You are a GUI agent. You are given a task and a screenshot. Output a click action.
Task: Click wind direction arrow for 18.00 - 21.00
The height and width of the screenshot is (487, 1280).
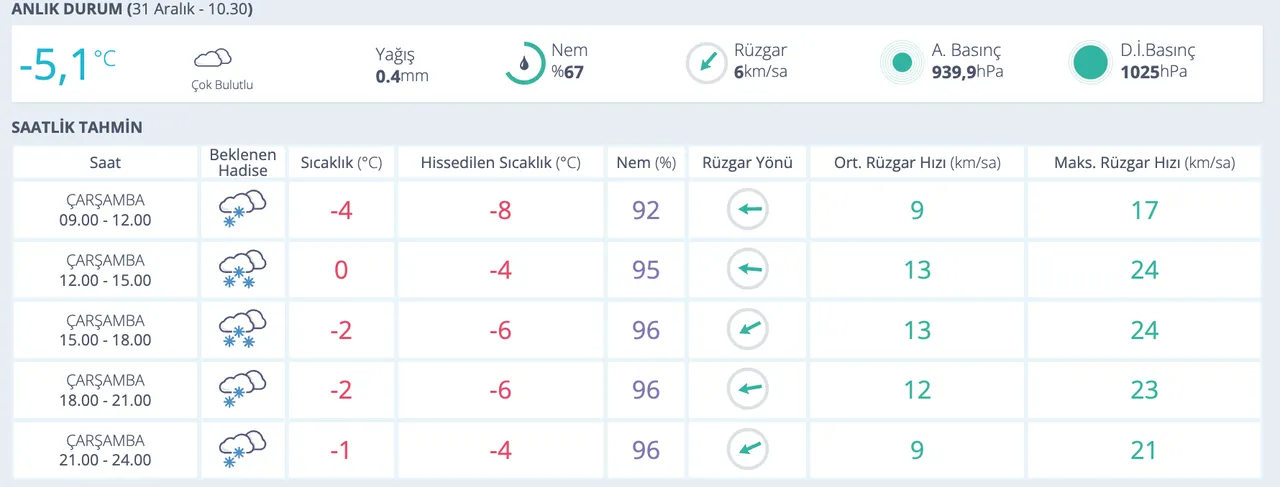pos(747,390)
